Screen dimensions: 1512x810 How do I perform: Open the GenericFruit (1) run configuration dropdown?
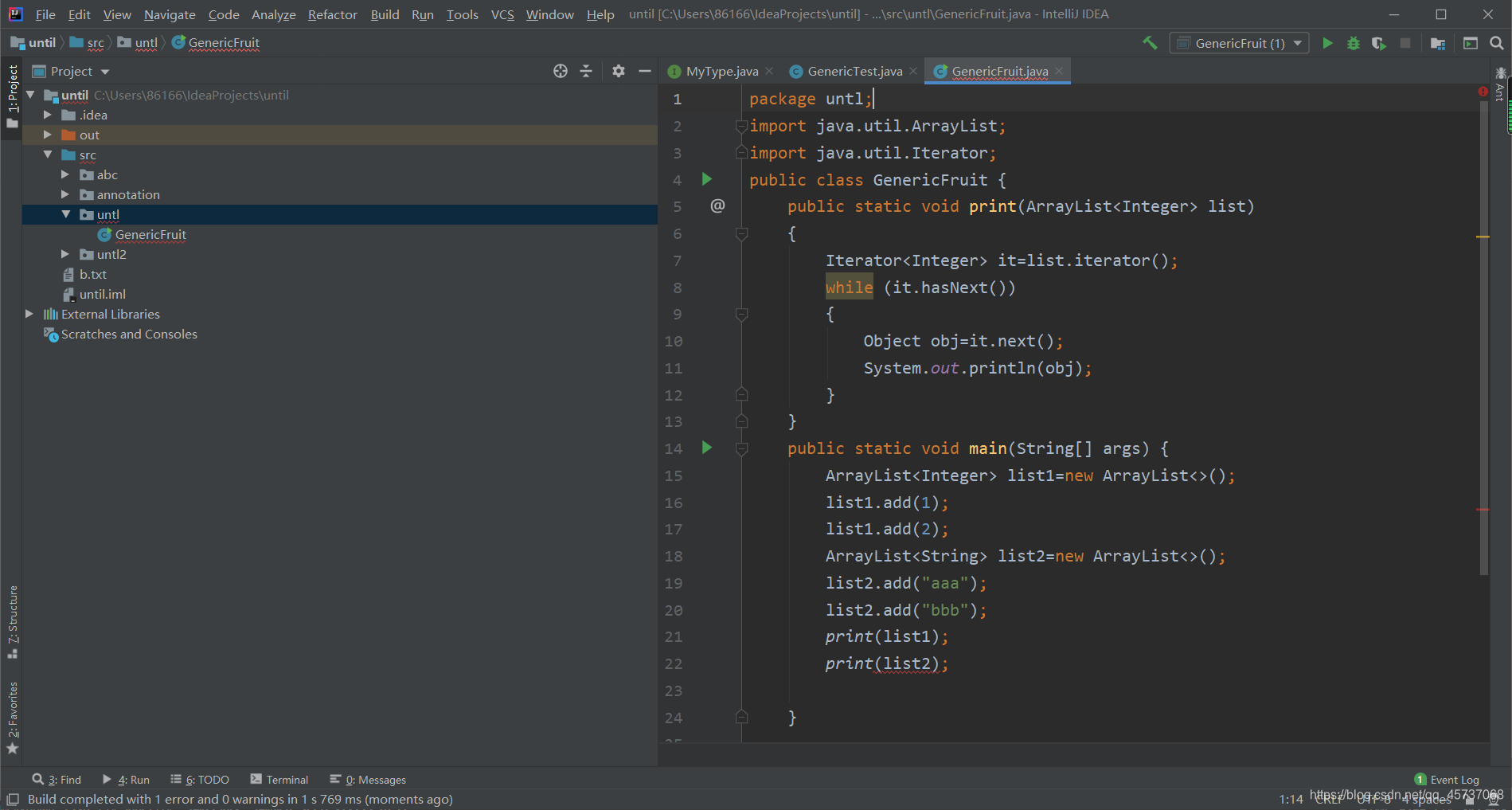coord(1239,43)
